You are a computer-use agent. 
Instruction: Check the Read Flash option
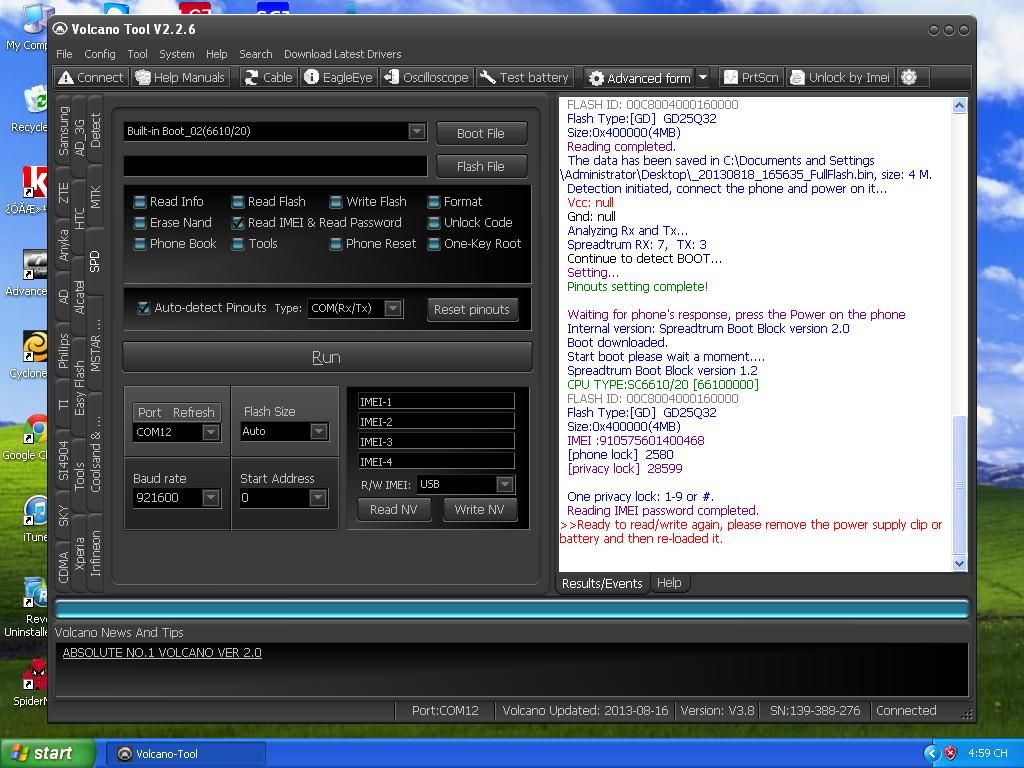point(238,202)
